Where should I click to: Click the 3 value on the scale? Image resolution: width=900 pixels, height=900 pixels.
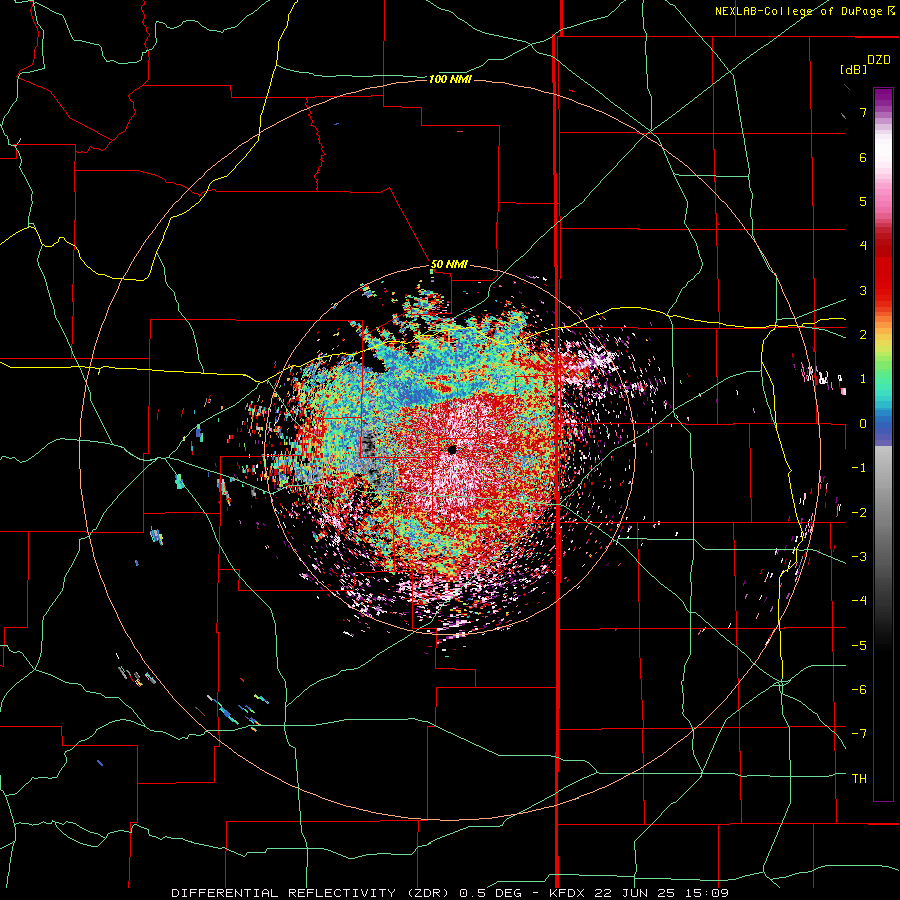coord(863,290)
